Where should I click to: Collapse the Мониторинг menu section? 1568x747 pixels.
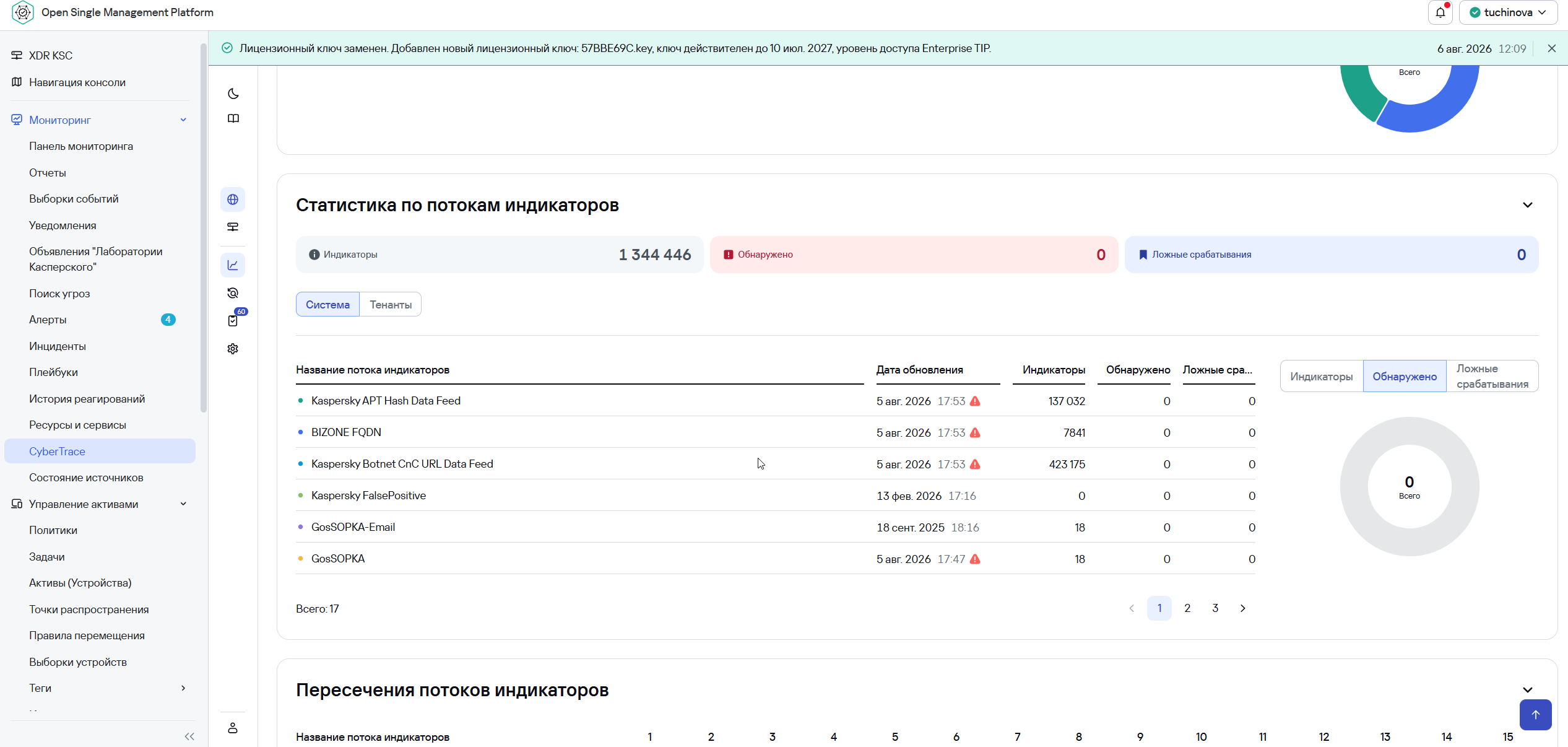coord(183,120)
